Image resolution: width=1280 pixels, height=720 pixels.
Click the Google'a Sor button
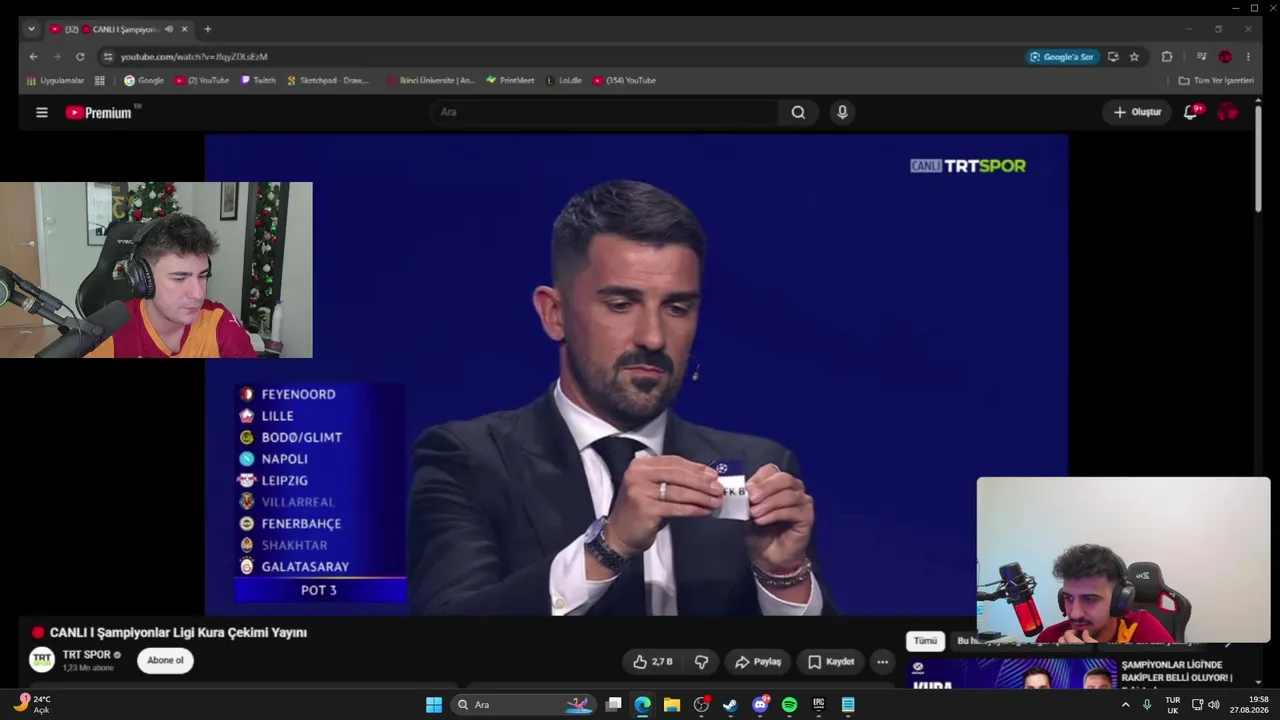tap(1063, 57)
